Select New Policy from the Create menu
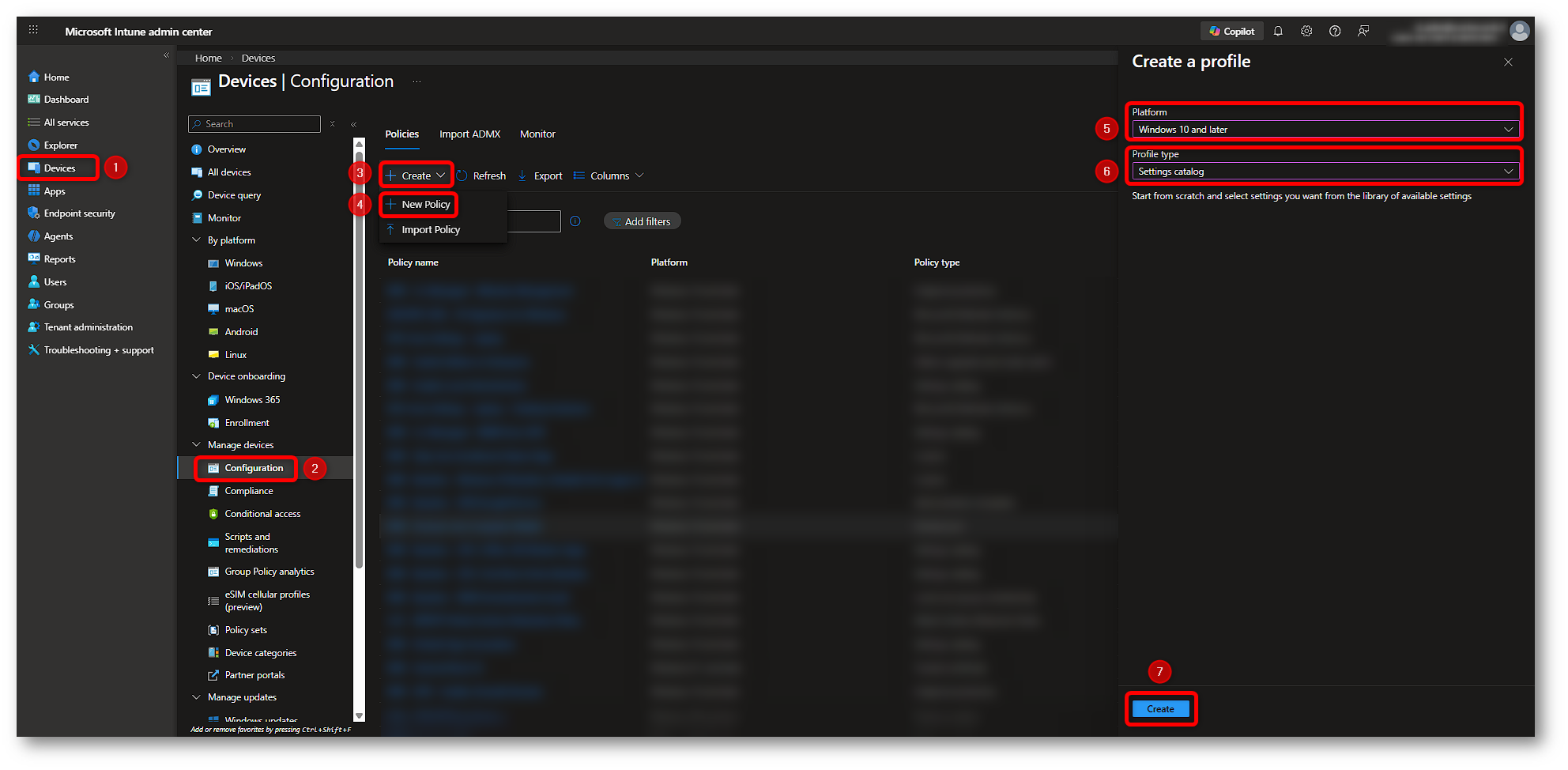1568x770 pixels. pyautogui.click(x=419, y=205)
